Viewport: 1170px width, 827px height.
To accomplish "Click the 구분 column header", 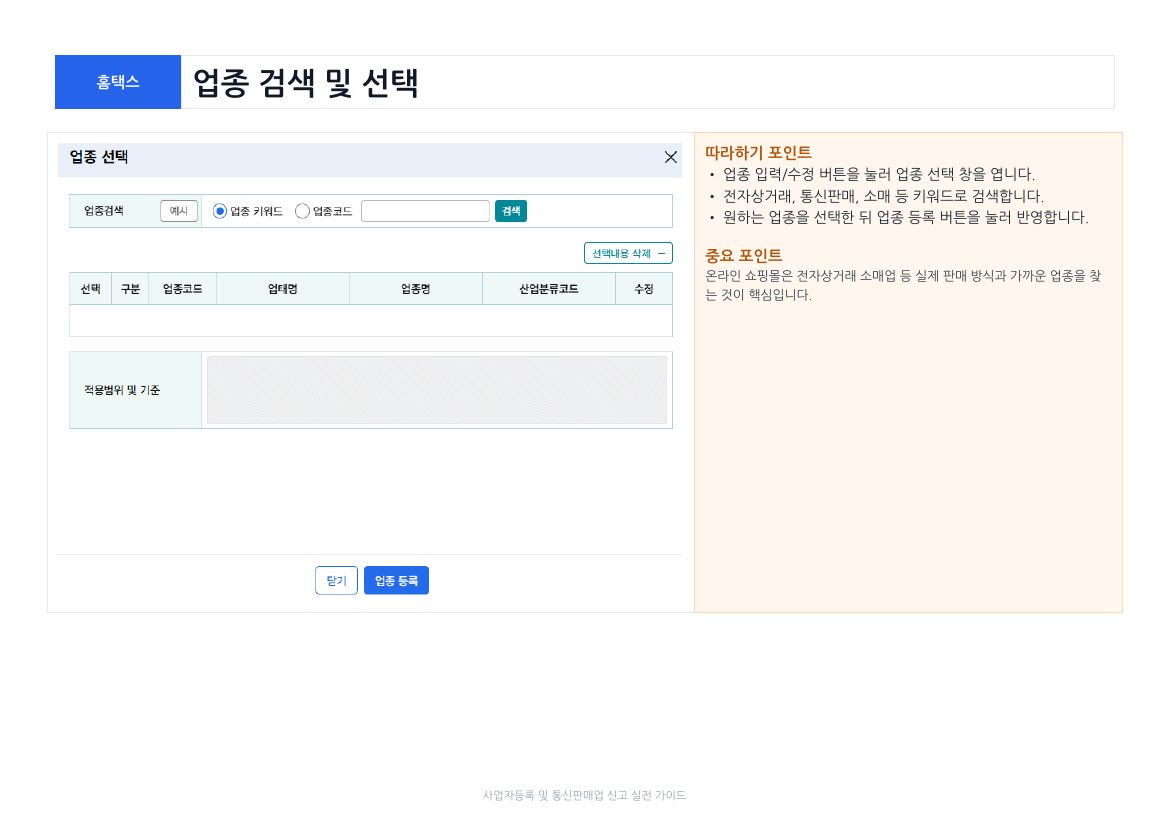I will coord(131,289).
